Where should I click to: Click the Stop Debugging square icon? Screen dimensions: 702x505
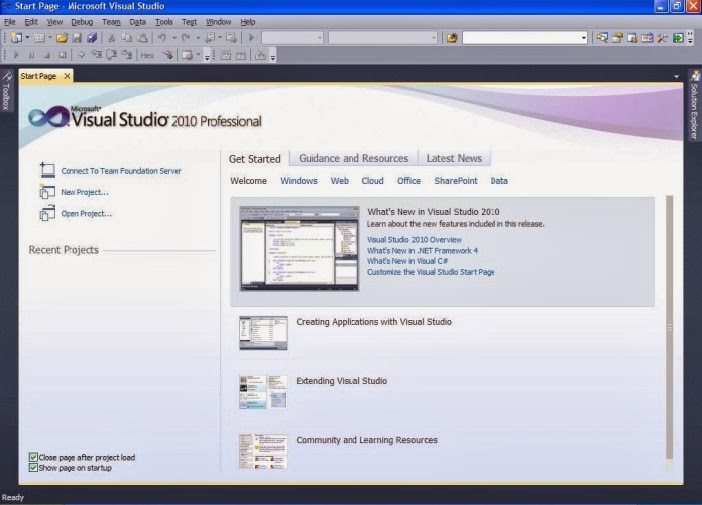coord(47,55)
